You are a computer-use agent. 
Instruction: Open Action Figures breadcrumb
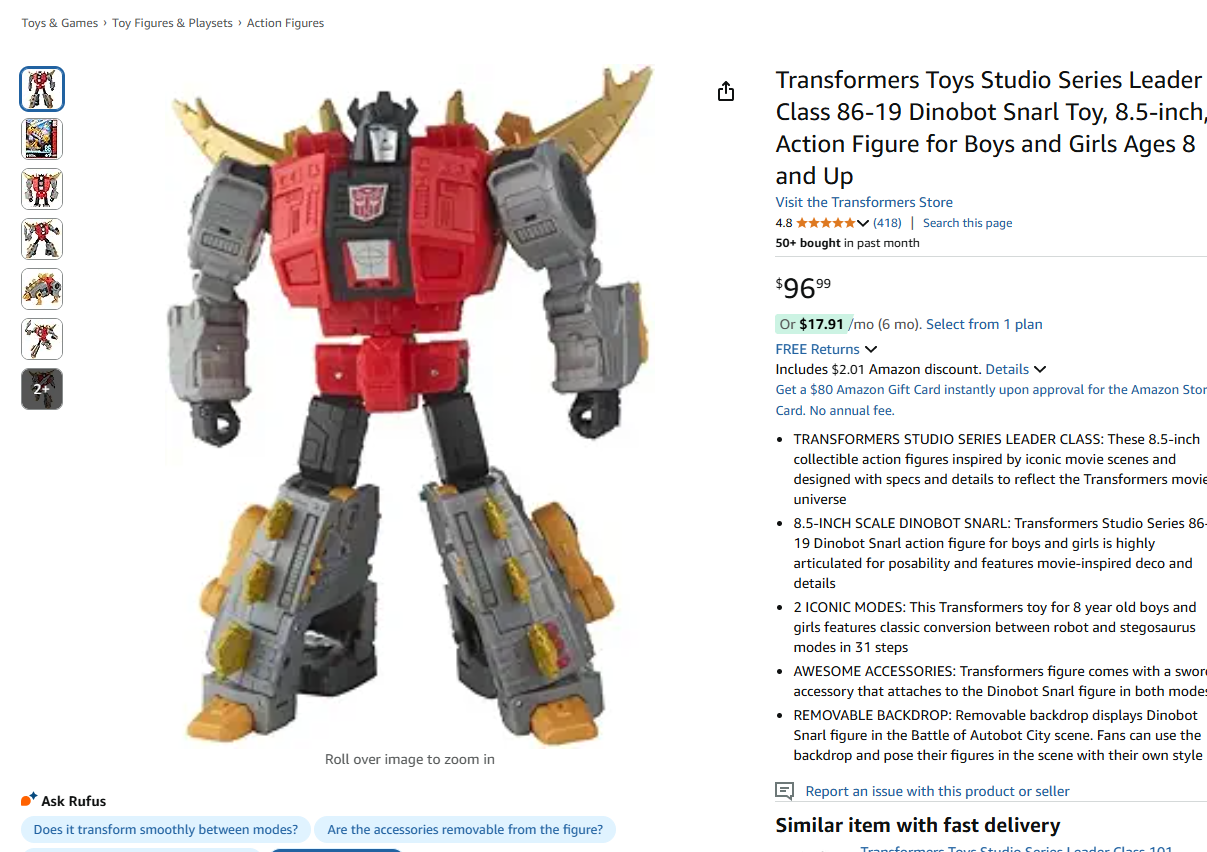pos(286,23)
